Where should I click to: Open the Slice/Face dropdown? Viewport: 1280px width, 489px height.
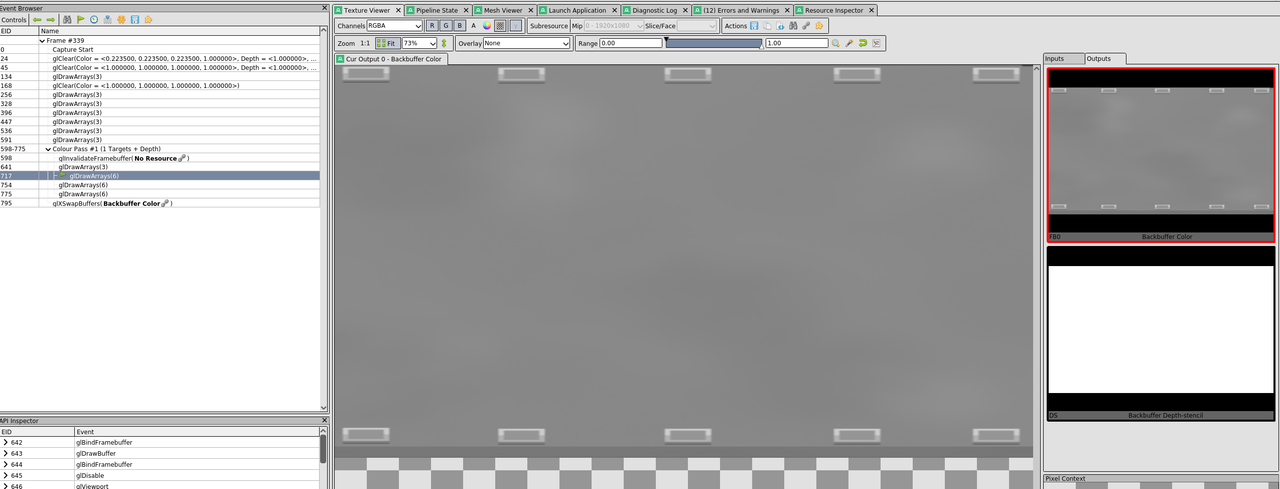point(697,25)
